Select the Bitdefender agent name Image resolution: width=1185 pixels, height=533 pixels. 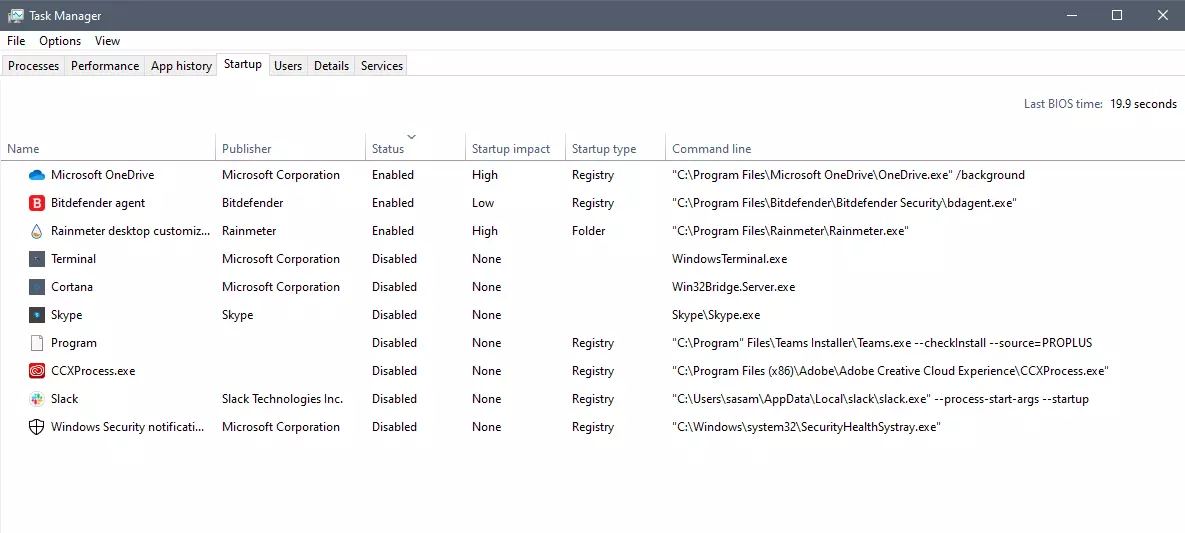click(x=97, y=203)
